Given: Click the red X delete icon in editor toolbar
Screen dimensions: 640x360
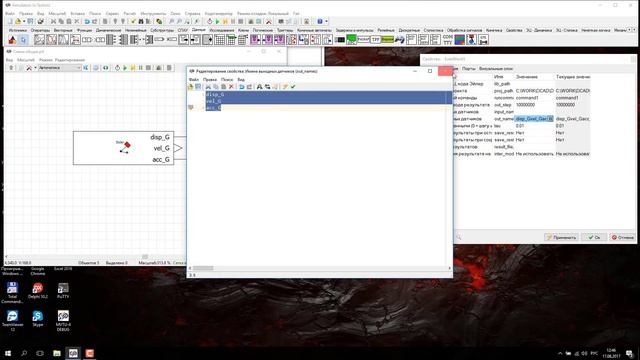Looking at the screenshot, I should 231,87.
